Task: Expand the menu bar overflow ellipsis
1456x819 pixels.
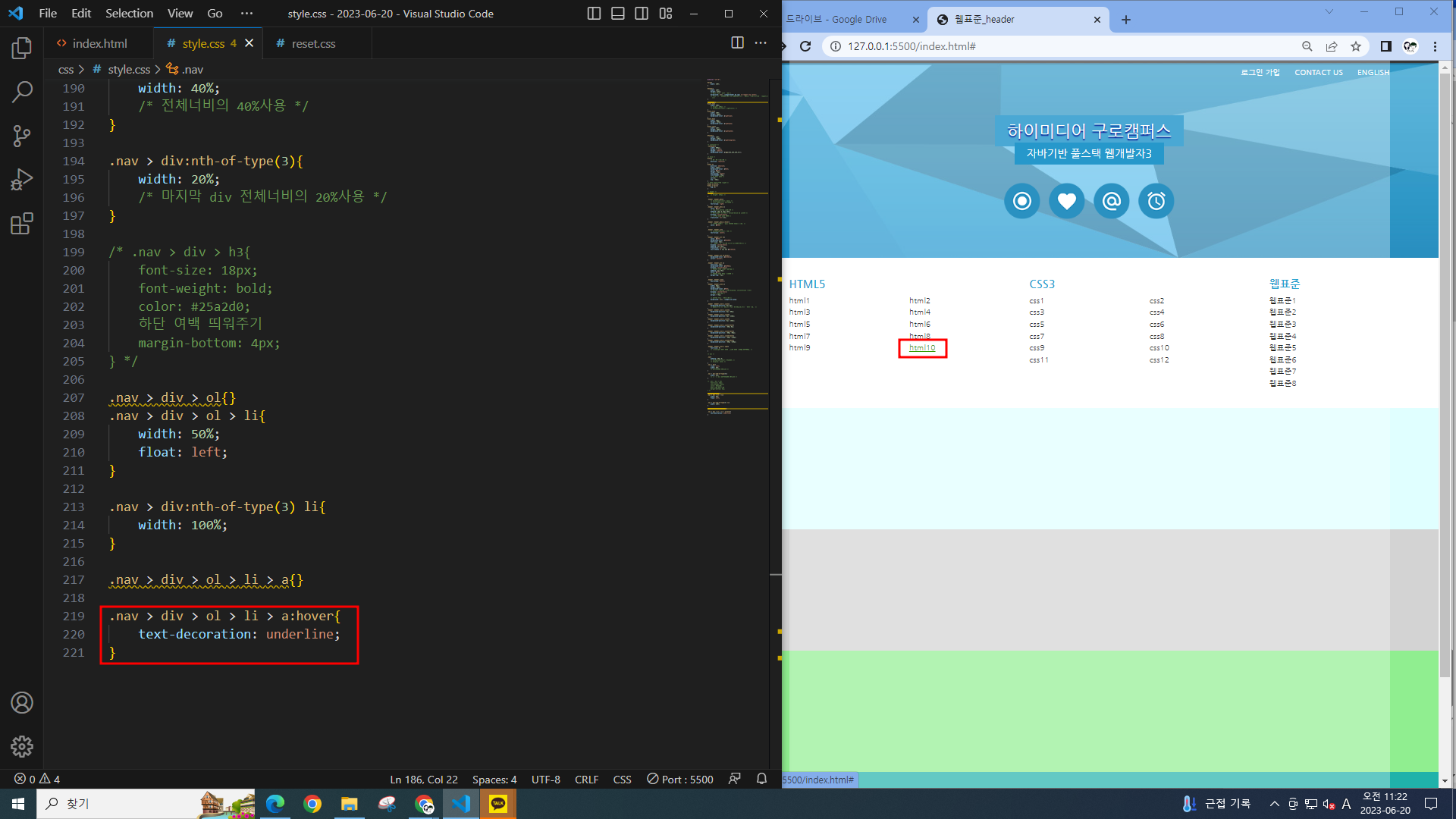Action: [x=246, y=14]
